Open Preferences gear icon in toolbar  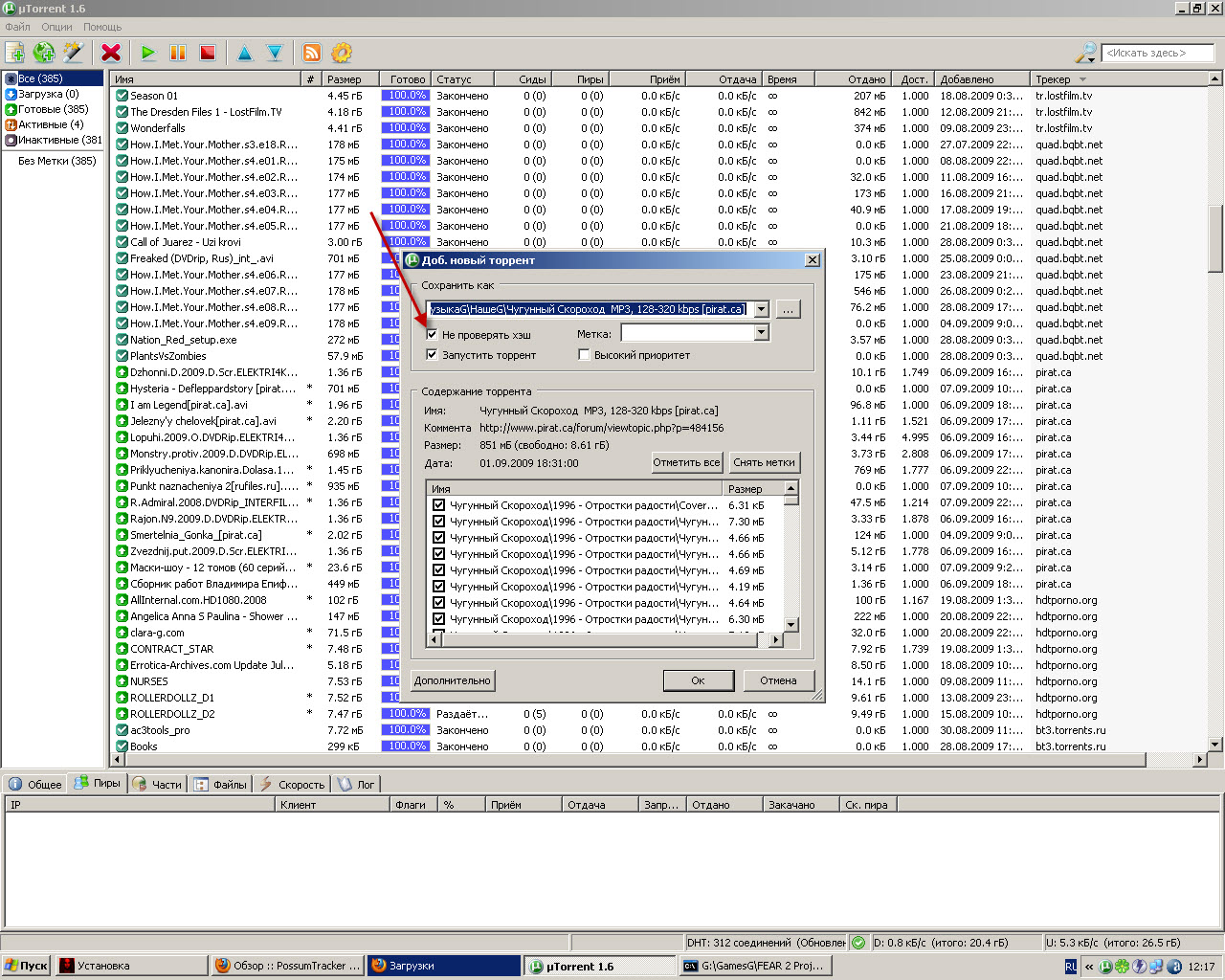pyautogui.click(x=342, y=53)
